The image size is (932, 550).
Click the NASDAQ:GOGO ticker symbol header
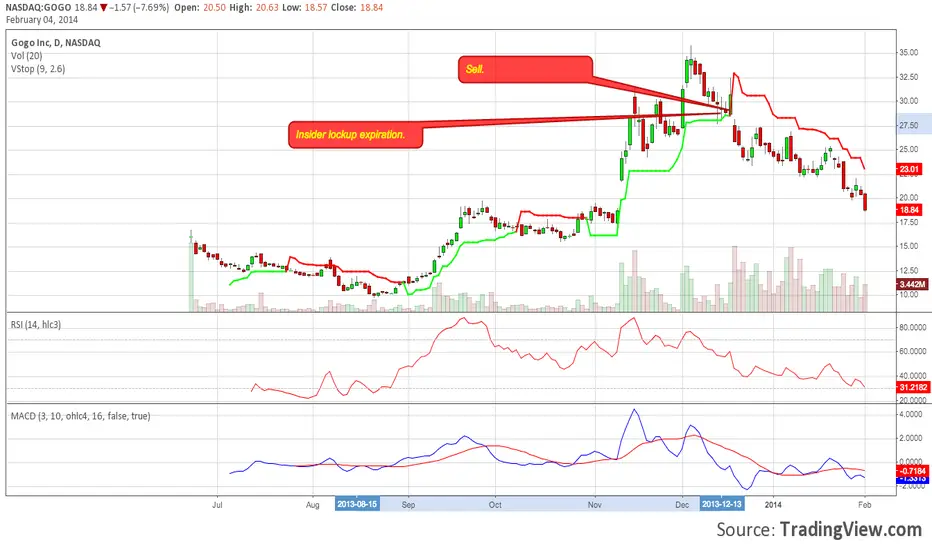(39, 8)
